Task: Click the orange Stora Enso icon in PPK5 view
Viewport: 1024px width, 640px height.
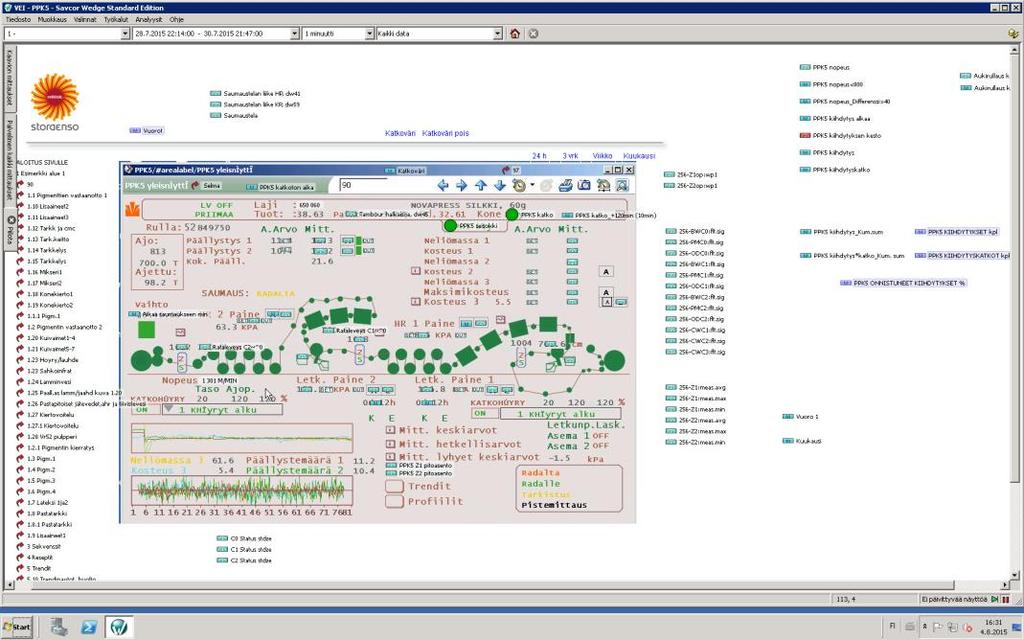Action: tap(132, 210)
